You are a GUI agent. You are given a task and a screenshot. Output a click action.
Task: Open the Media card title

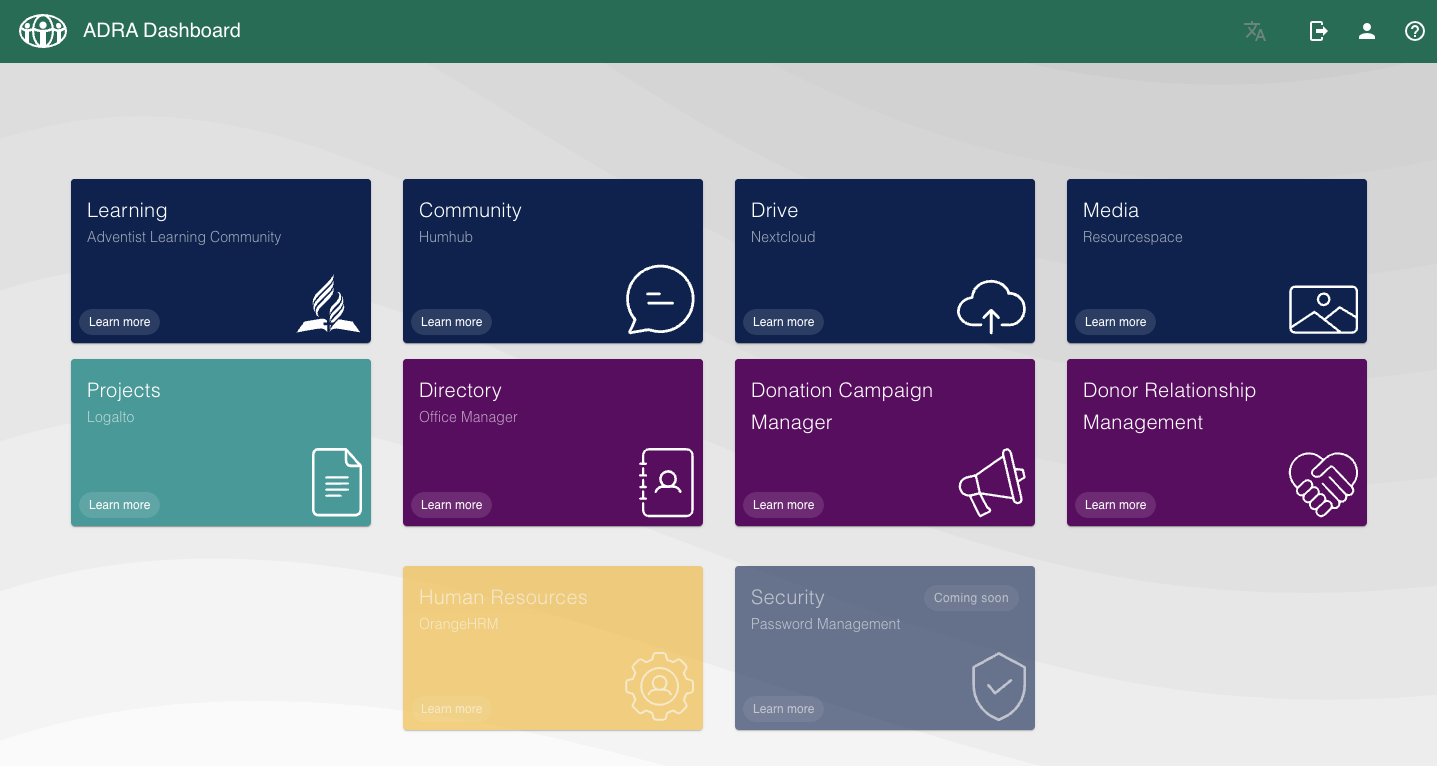pos(1111,210)
